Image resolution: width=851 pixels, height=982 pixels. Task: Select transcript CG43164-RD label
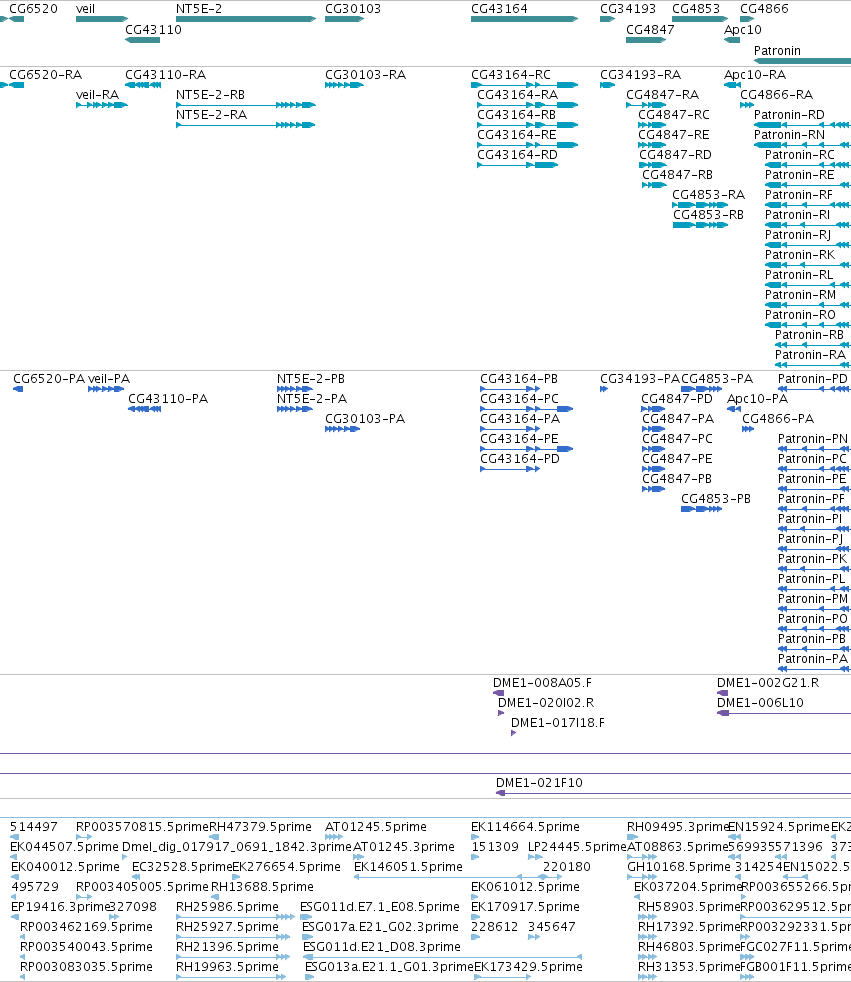tap(517, 155)
